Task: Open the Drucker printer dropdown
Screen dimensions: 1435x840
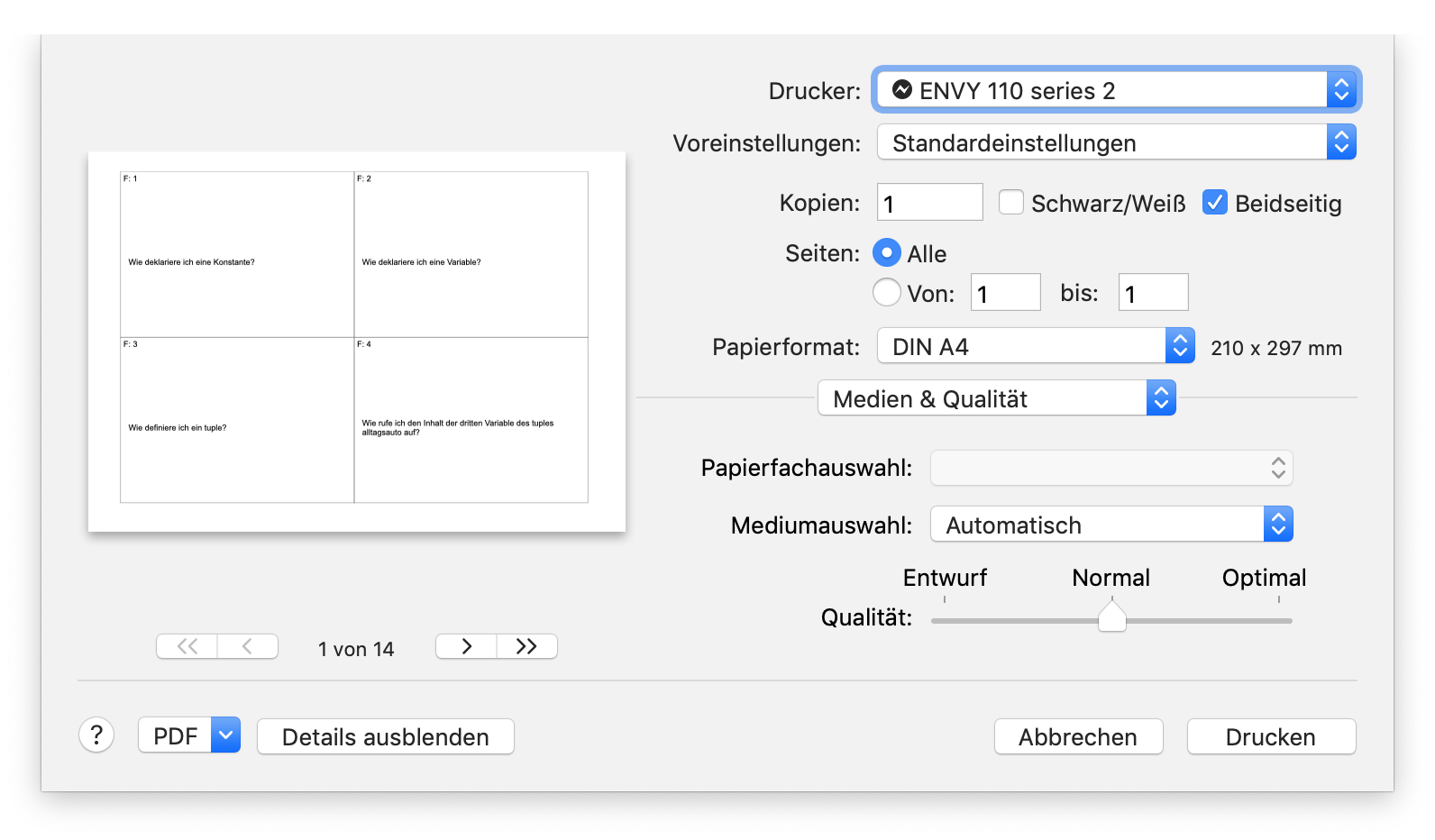Action: pyautogui.click(x=1116, y=90)
